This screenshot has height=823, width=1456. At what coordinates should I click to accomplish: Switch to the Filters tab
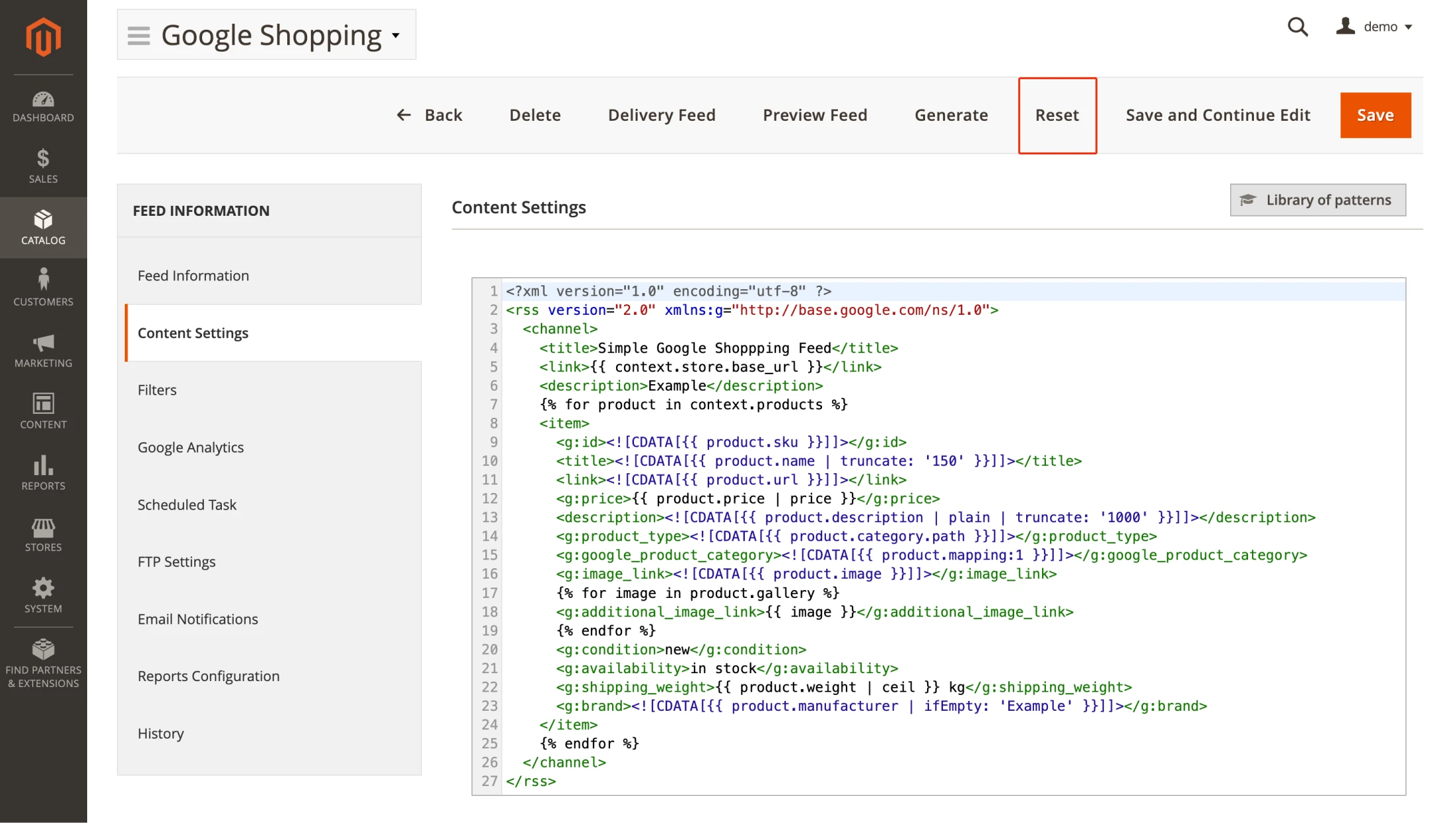157,390
